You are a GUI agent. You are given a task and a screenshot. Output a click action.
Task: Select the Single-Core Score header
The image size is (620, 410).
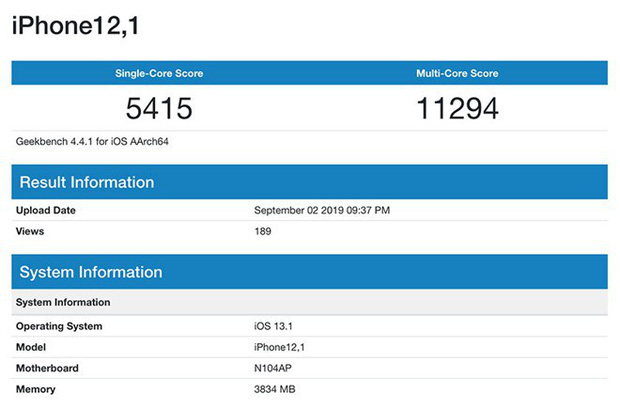158,73
